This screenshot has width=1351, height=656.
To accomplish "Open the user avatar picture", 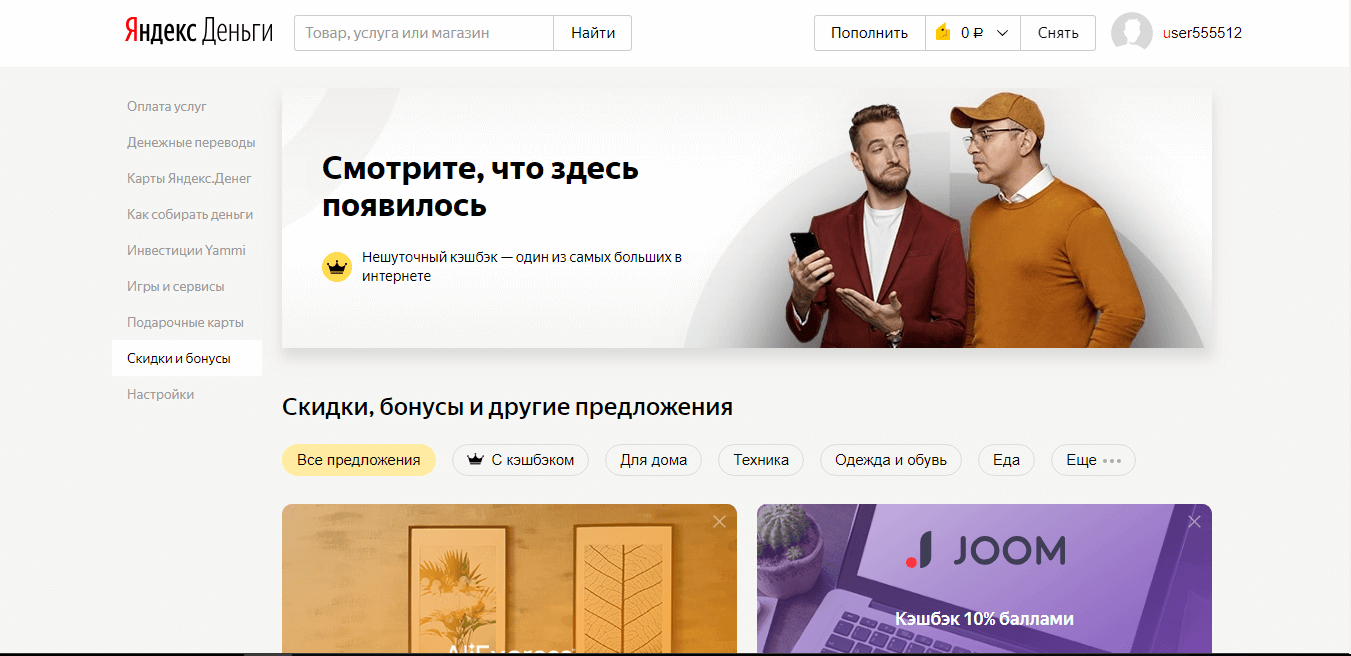I will (x=1131, y=32).
